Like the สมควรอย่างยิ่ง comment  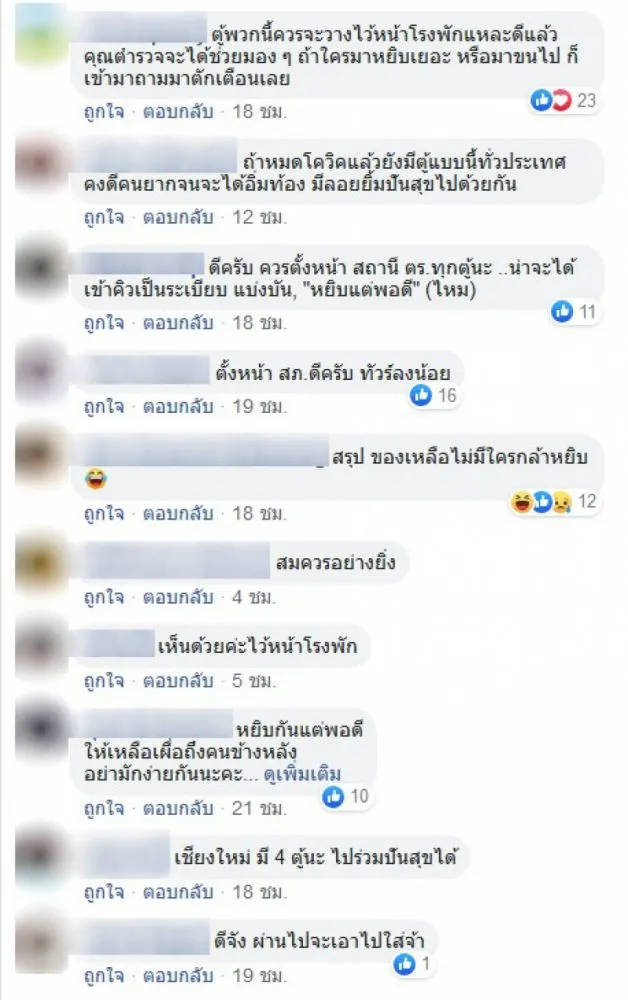pyautogui.click(x=104, y=598)
